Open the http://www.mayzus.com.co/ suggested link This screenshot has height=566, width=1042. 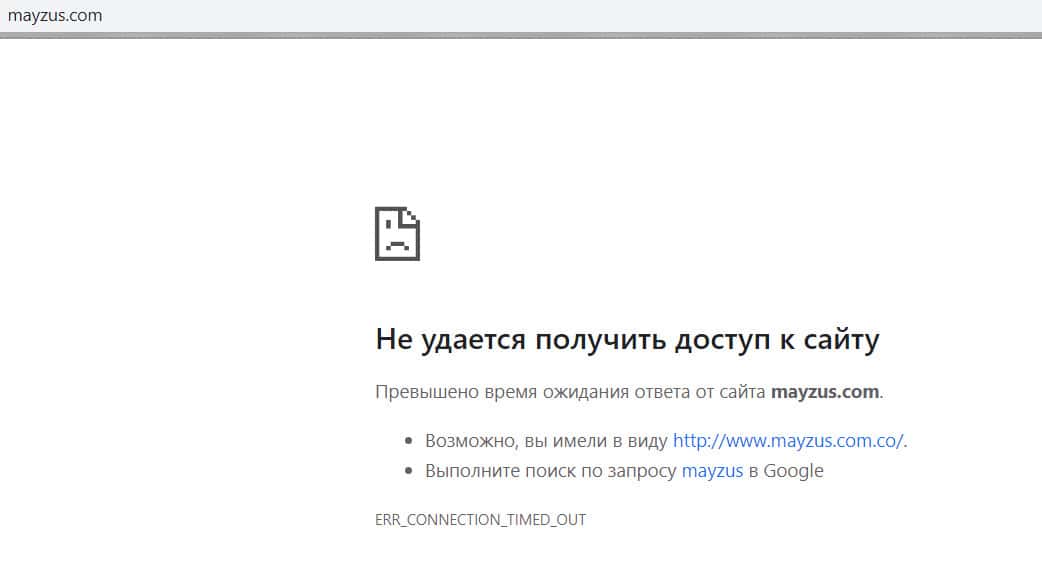pyautogui.click(x=788, y=440)
